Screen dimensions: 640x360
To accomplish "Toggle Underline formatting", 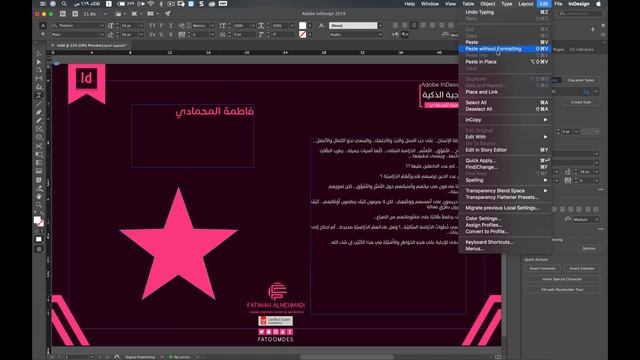I will point(171,25).
